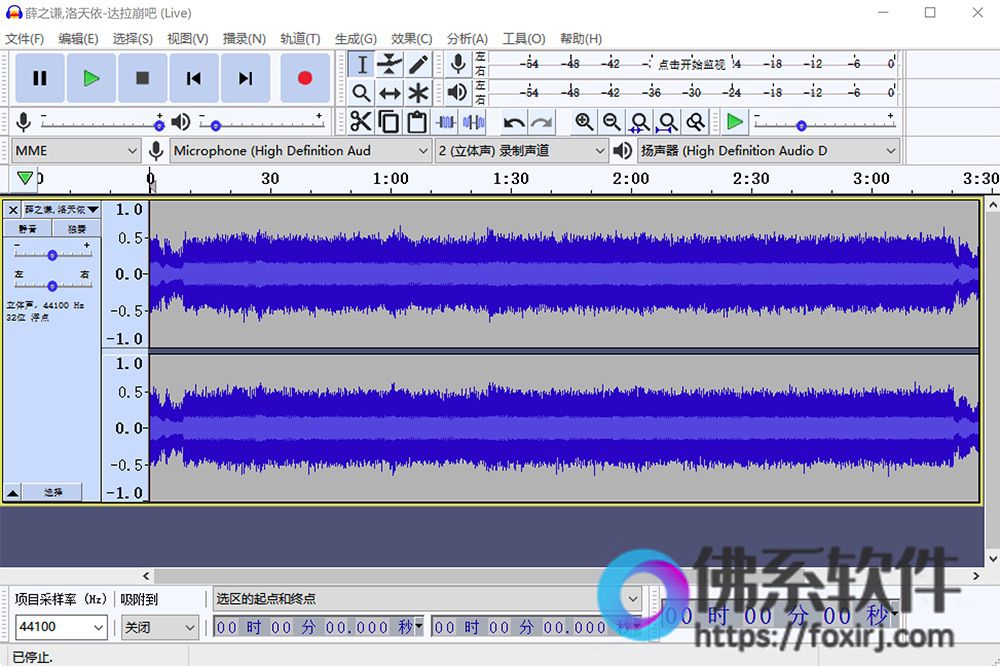The image size is (1000, 666).
Task: Open the 分析(A) menu
Action: [467, 39]
